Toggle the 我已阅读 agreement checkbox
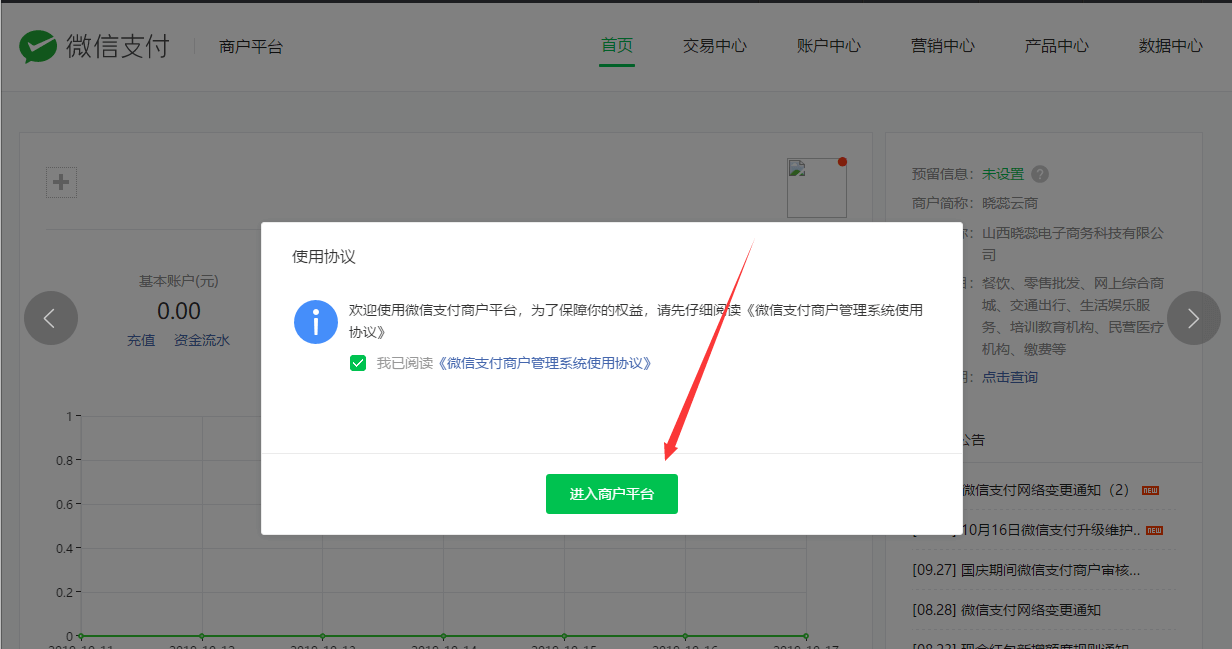The width and height of the screenshot is (1232, 649). 358,363
